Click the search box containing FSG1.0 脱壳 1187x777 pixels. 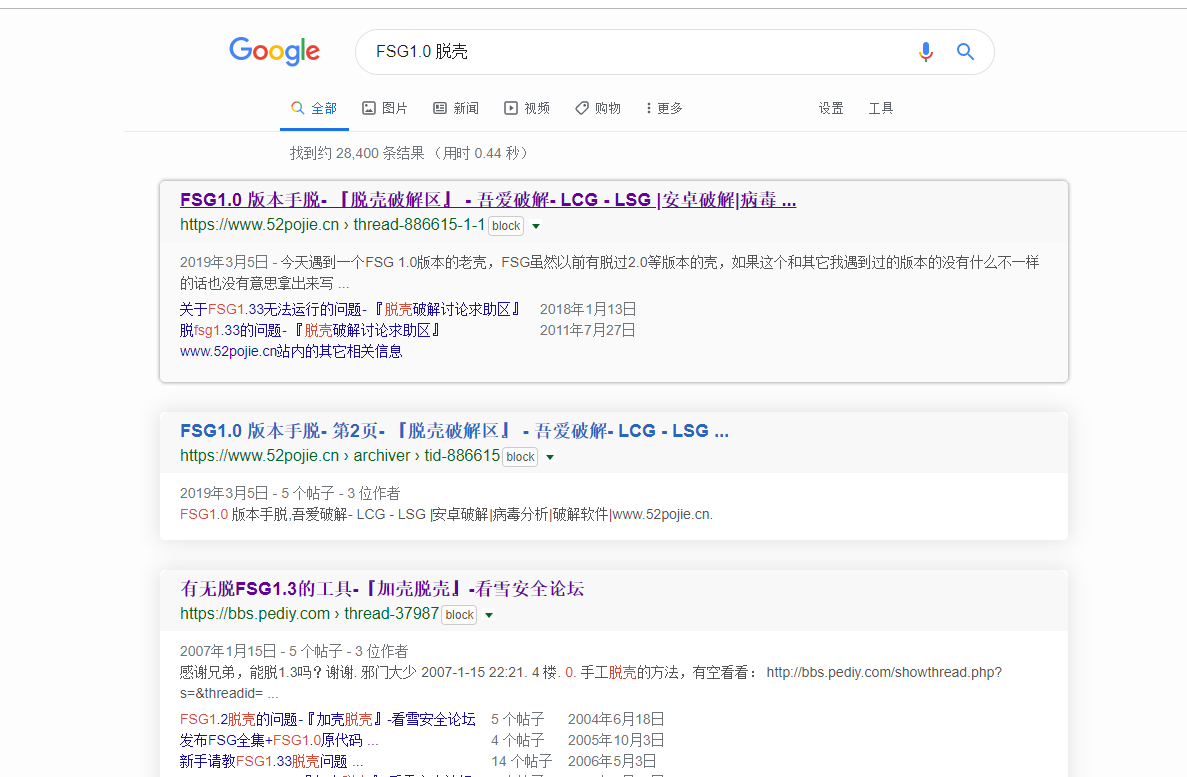674,51
